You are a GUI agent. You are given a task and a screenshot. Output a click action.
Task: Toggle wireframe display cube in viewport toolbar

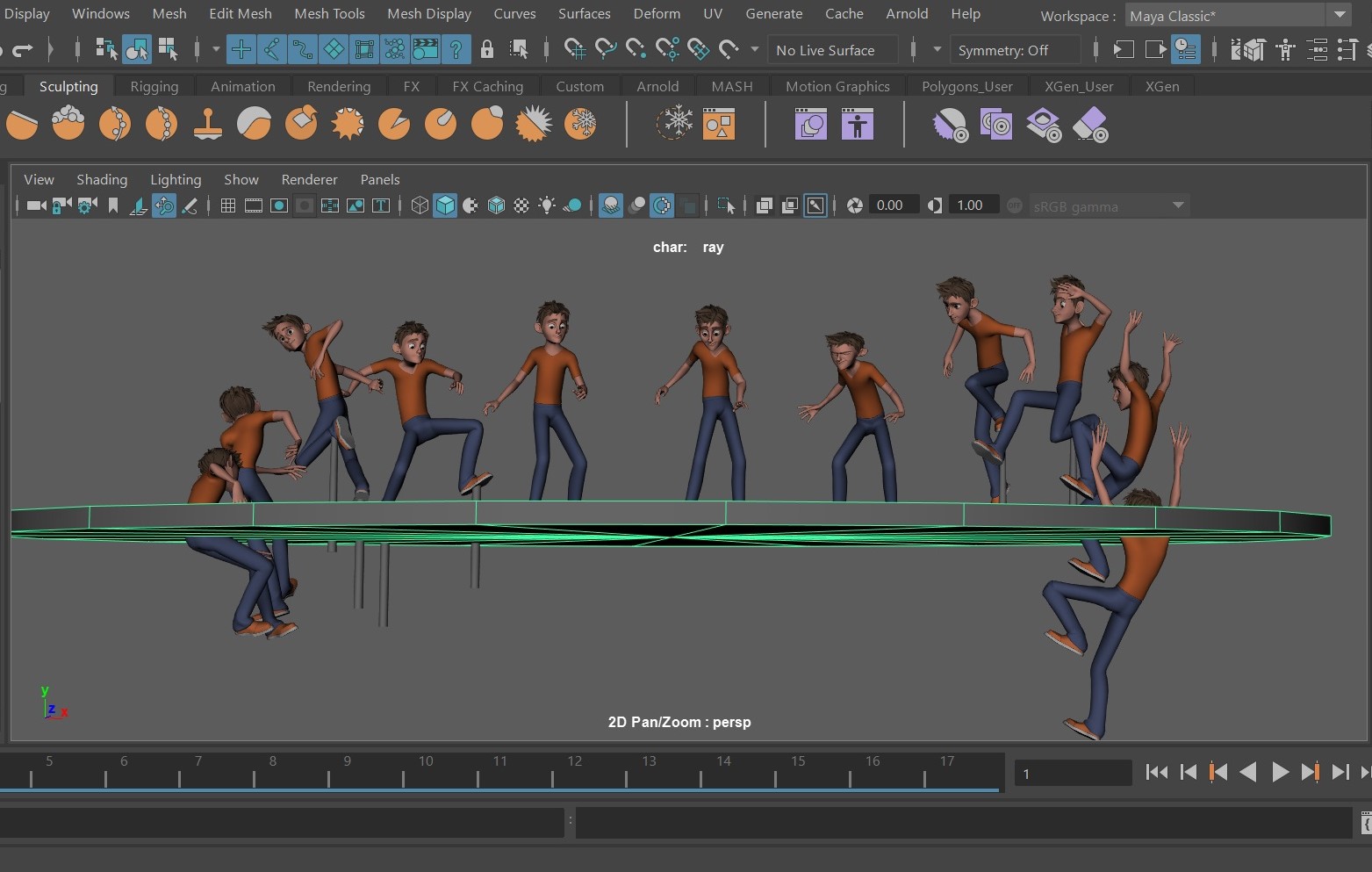coord(420,205)
